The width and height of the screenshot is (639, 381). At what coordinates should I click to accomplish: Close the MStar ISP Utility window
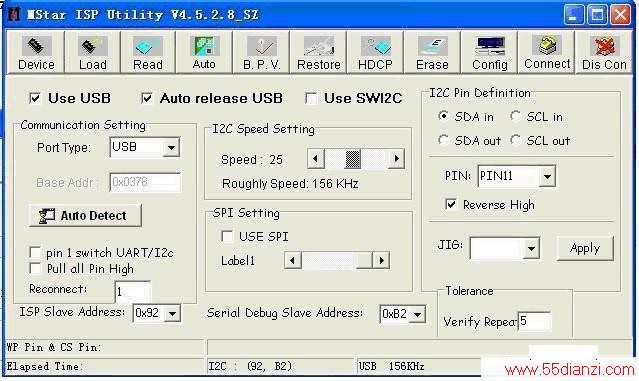point(621,15)
